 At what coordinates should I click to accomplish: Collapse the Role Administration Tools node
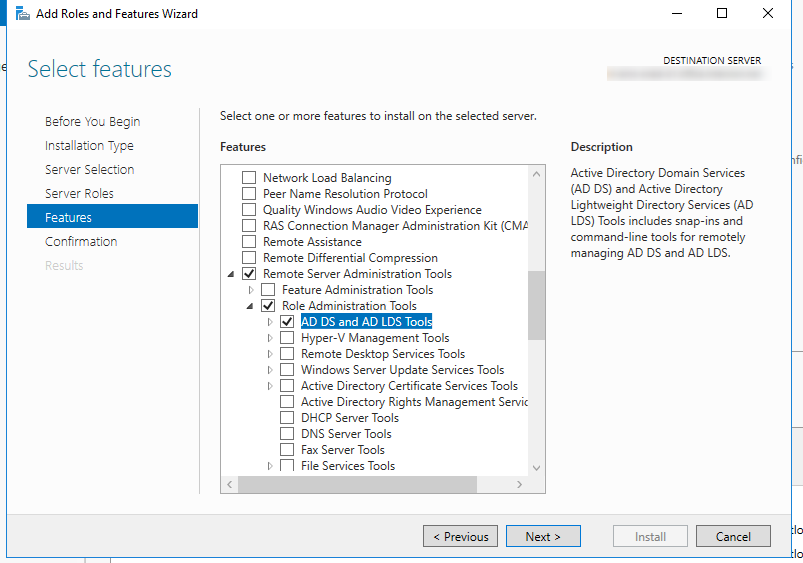click(x=251, y=306)
